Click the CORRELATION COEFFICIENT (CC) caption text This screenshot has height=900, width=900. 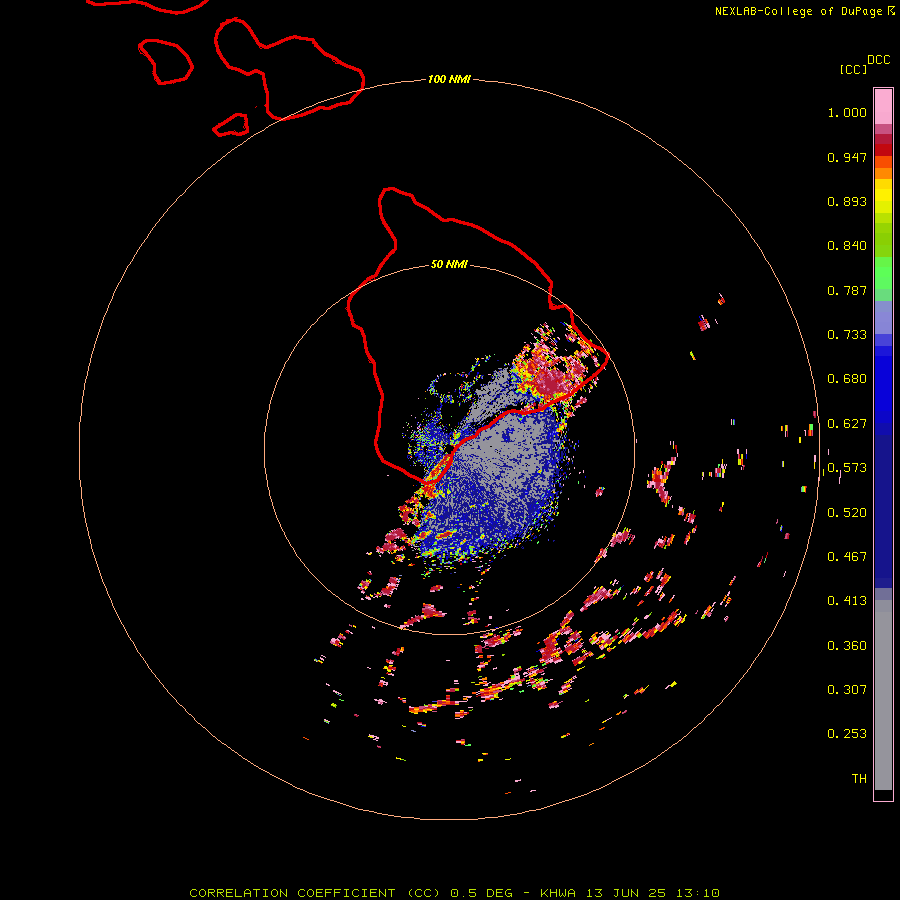(x=316, y=893)
